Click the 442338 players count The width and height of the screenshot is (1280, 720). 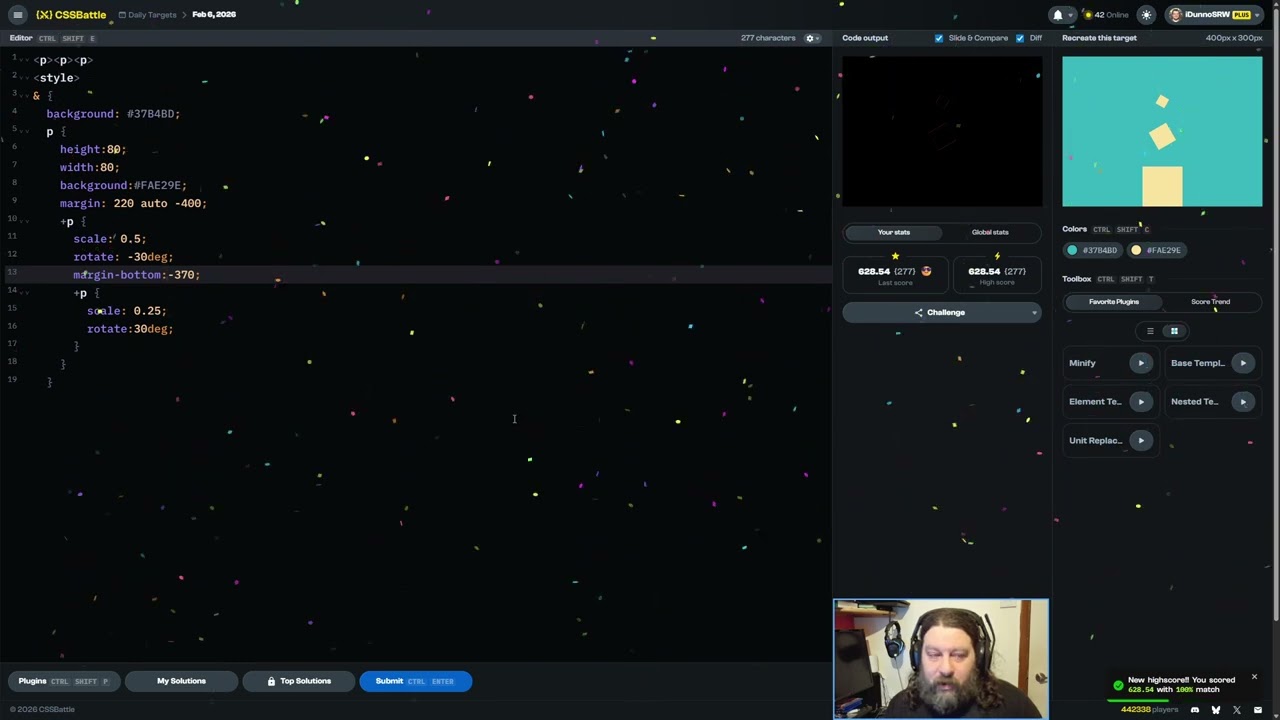[1149, 710]
